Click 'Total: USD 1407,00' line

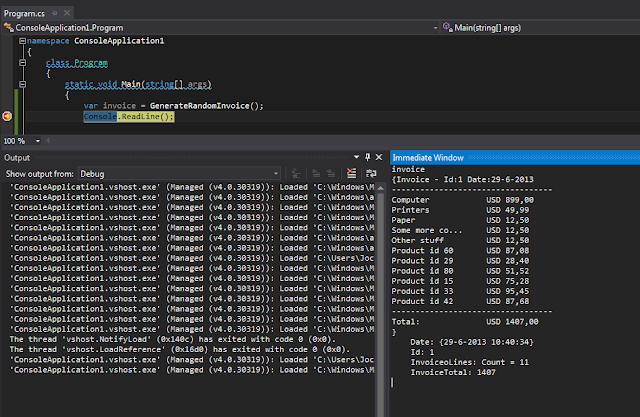[x=465, y=322]
